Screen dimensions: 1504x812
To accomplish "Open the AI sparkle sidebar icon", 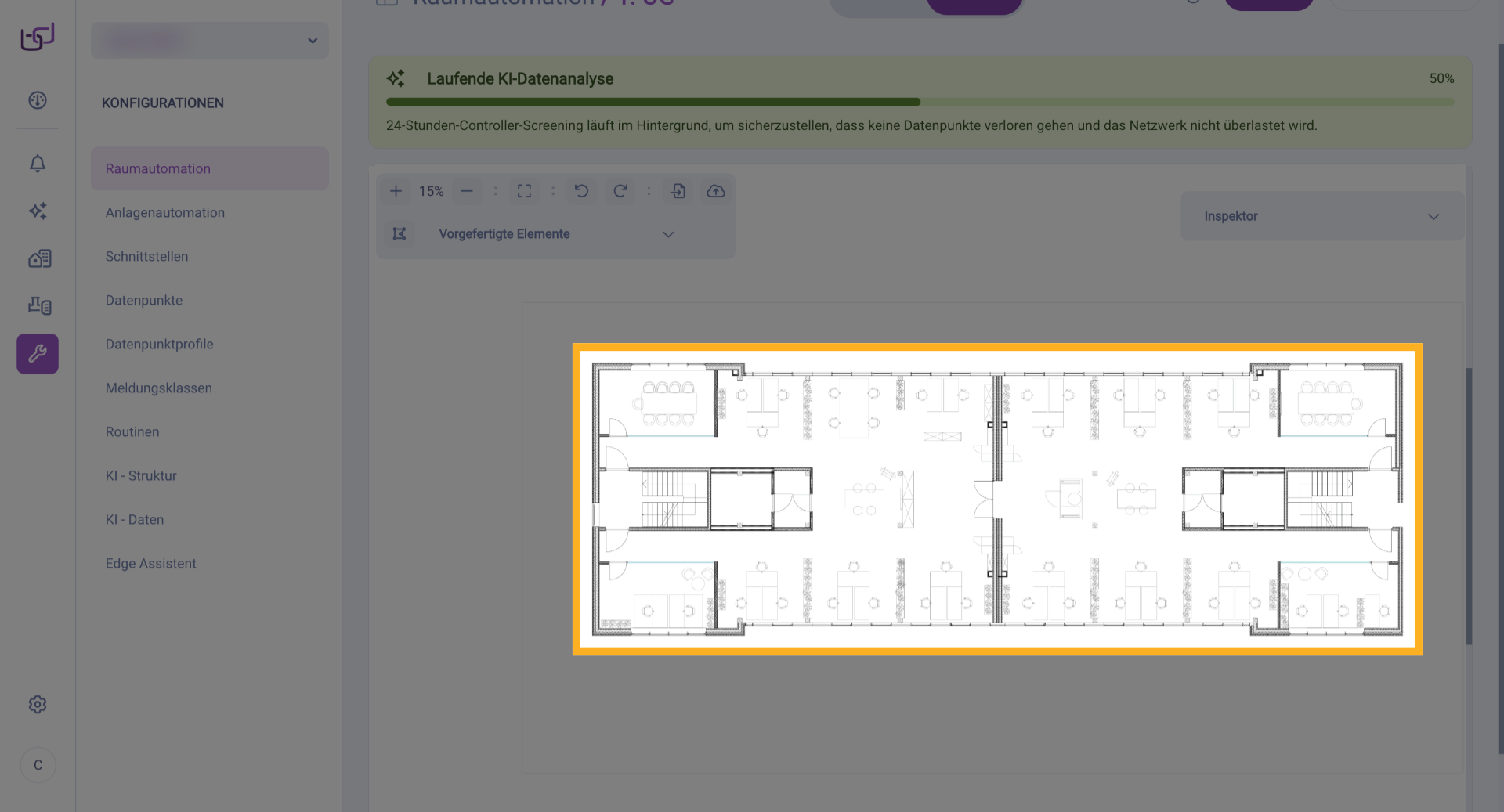I will pyautogui.click(x=38, y=211).
